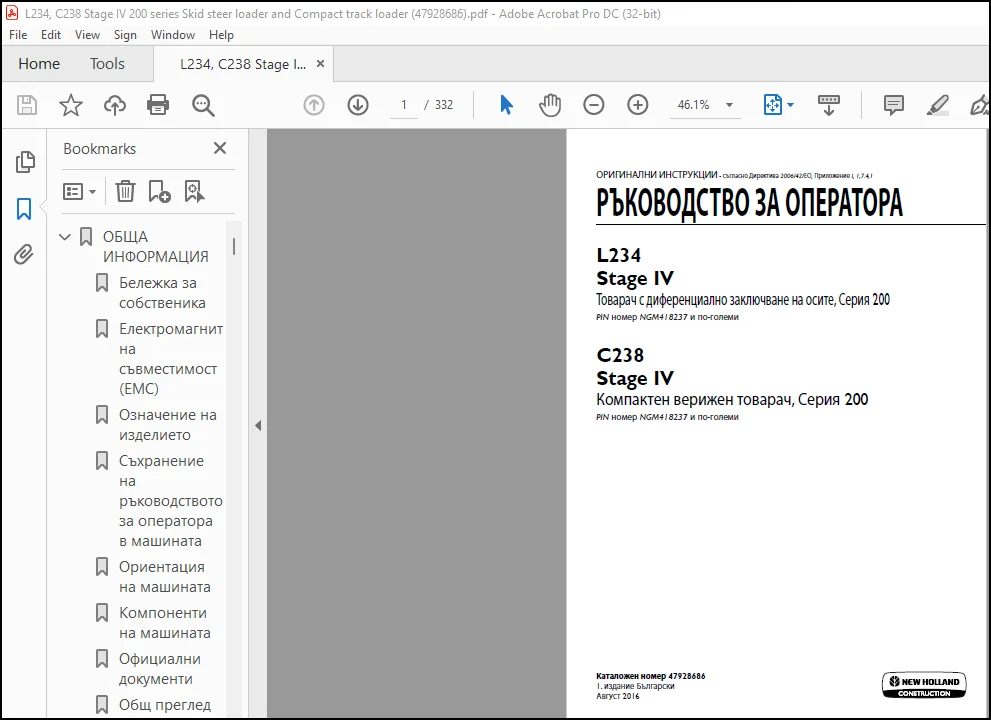Open the Page Thumbnails panel icon
Viewport: 991px width, 720px height.
(25, 162)
